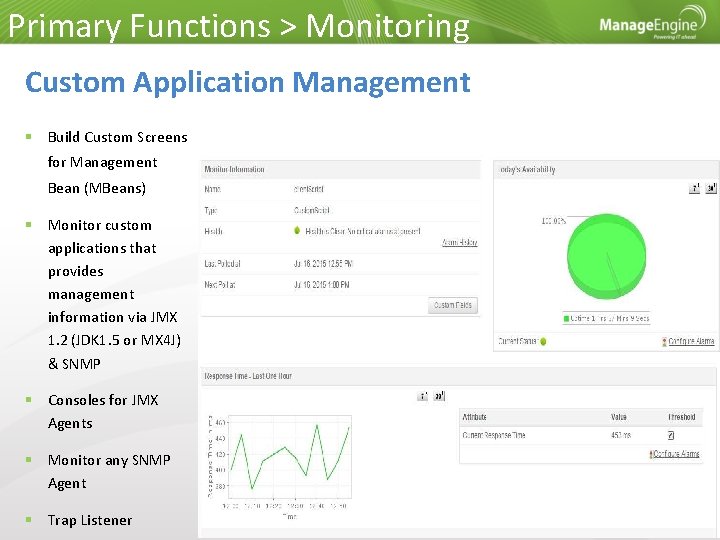Click the Monitor any SNMP Agent bullet

click(x=109, y=471)
